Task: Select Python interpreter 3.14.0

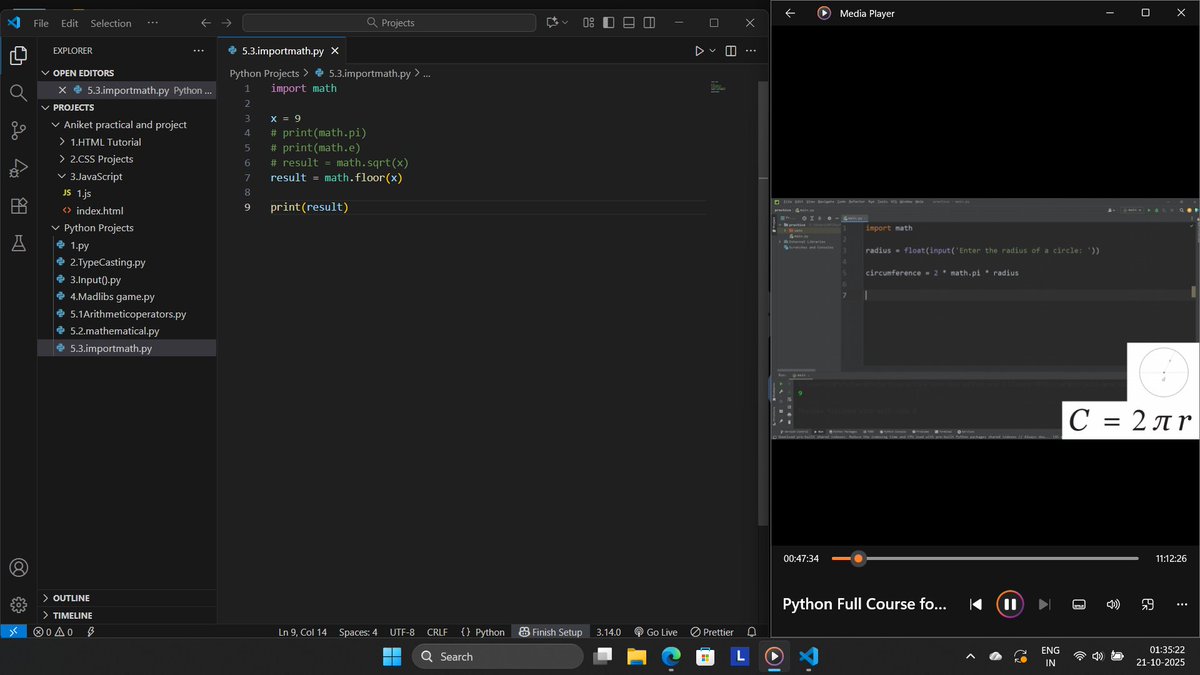Action: coord(608,632)
